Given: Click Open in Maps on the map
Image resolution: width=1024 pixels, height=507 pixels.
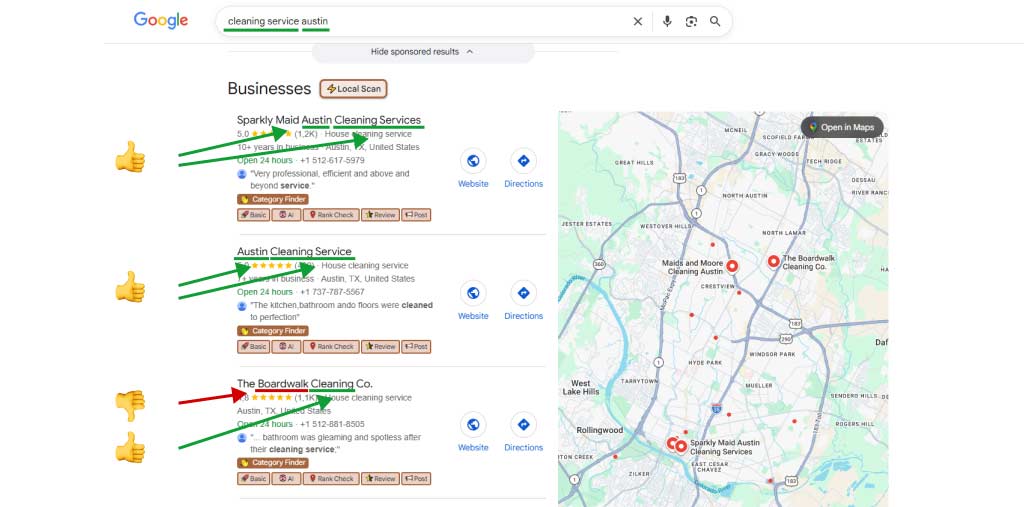Looking at the screenshot, I should click(x=841, y=127).
